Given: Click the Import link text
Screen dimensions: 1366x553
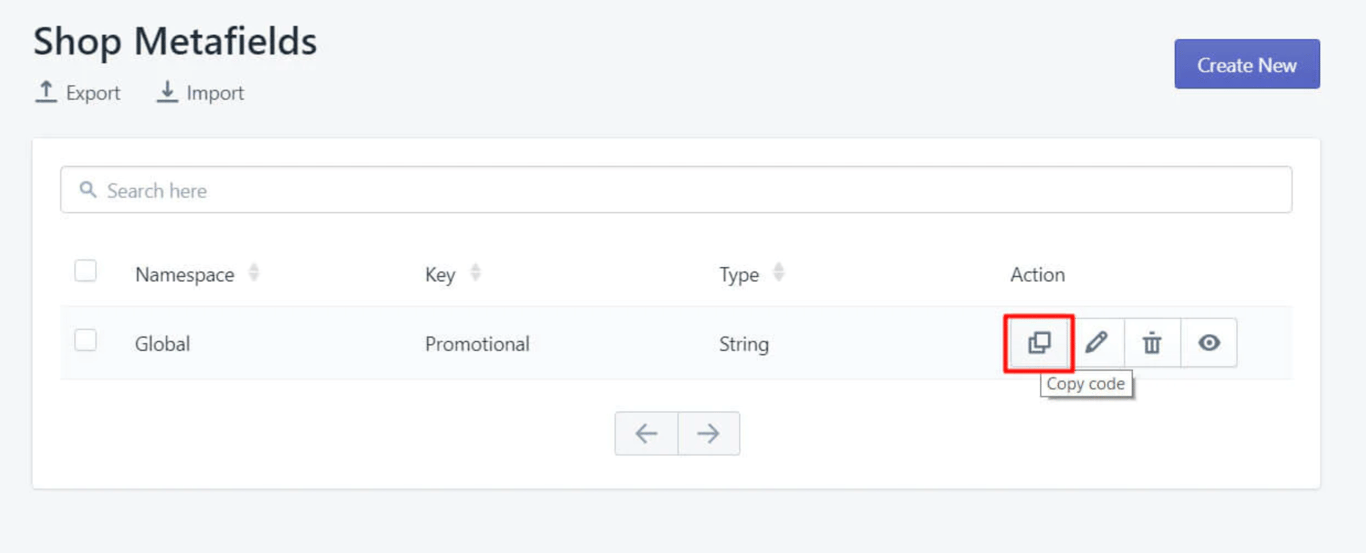Looking at the screenshot, I should click(215, 93).
